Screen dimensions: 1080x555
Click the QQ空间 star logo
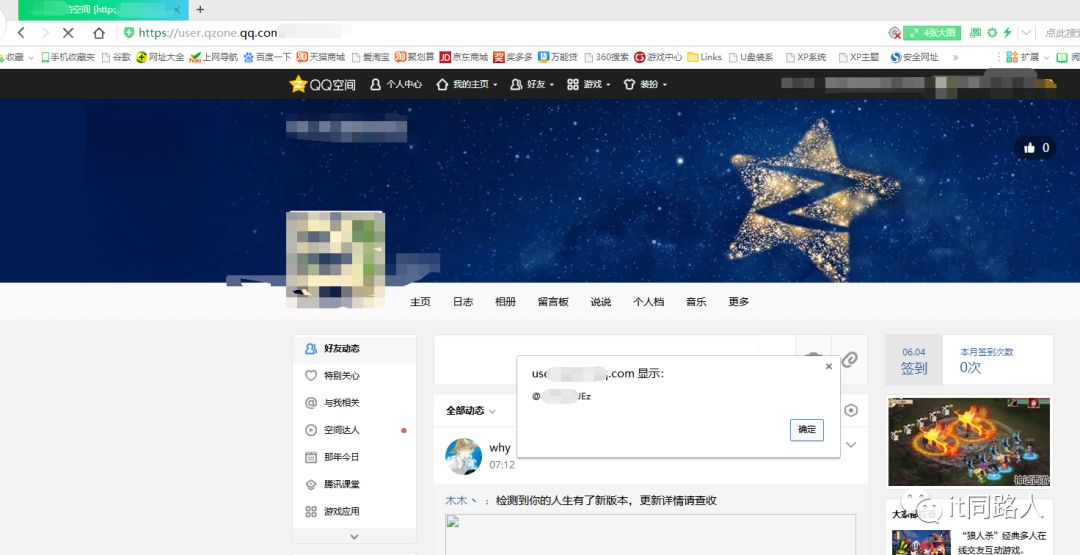(322, 84)
